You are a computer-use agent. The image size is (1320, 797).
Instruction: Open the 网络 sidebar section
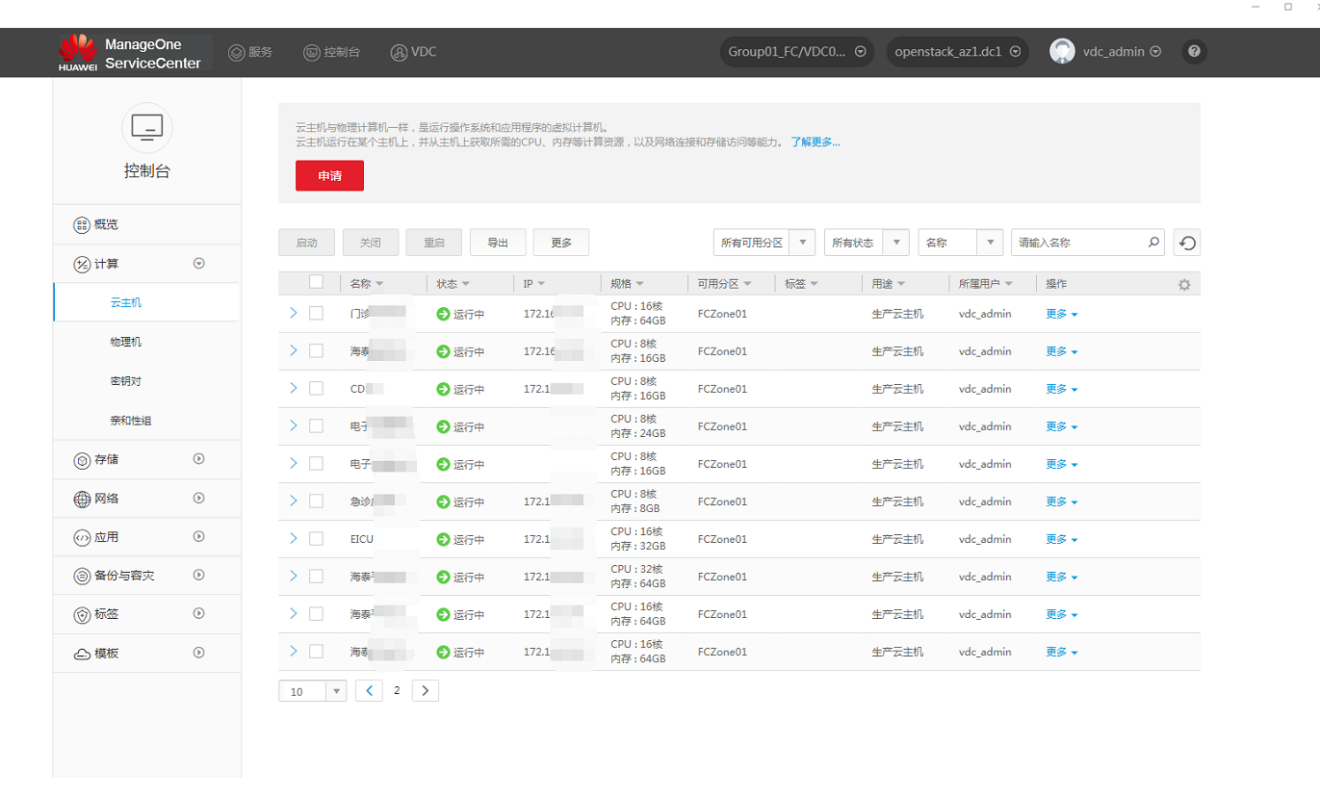click(x=147, y=499)
